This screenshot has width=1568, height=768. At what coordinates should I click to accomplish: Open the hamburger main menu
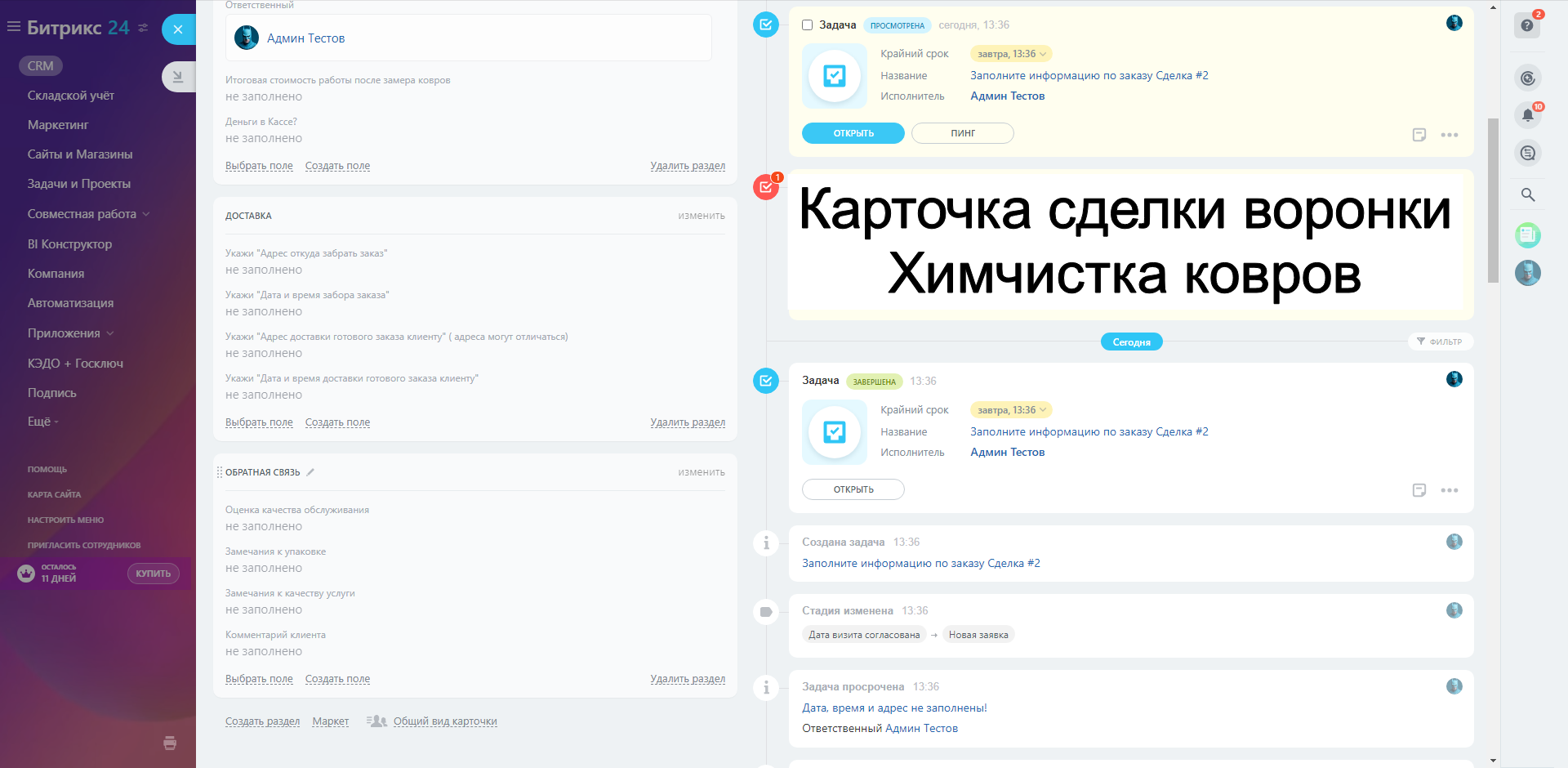coord(13,27)
